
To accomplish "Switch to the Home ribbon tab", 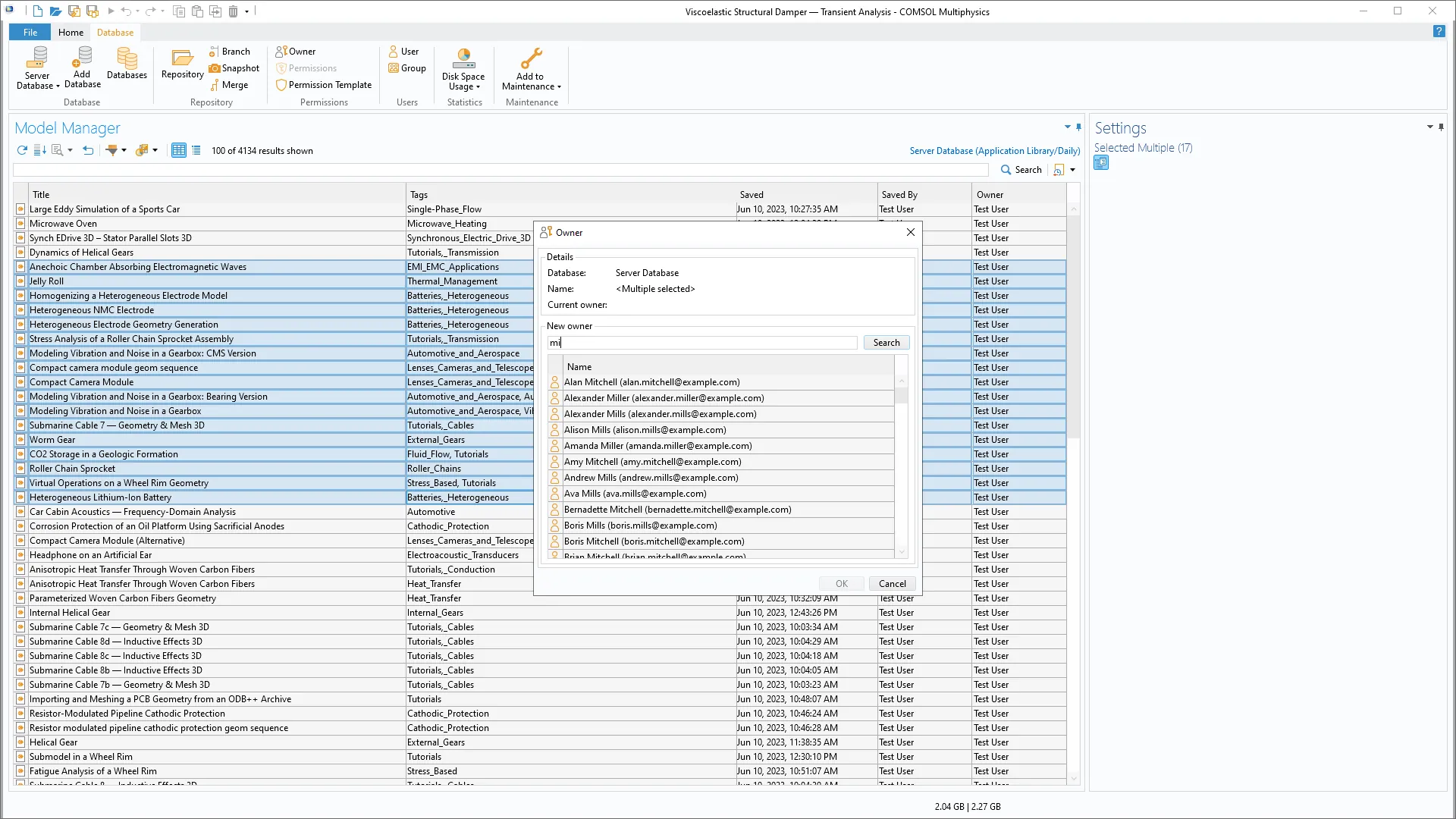I will tap(71, 33).
